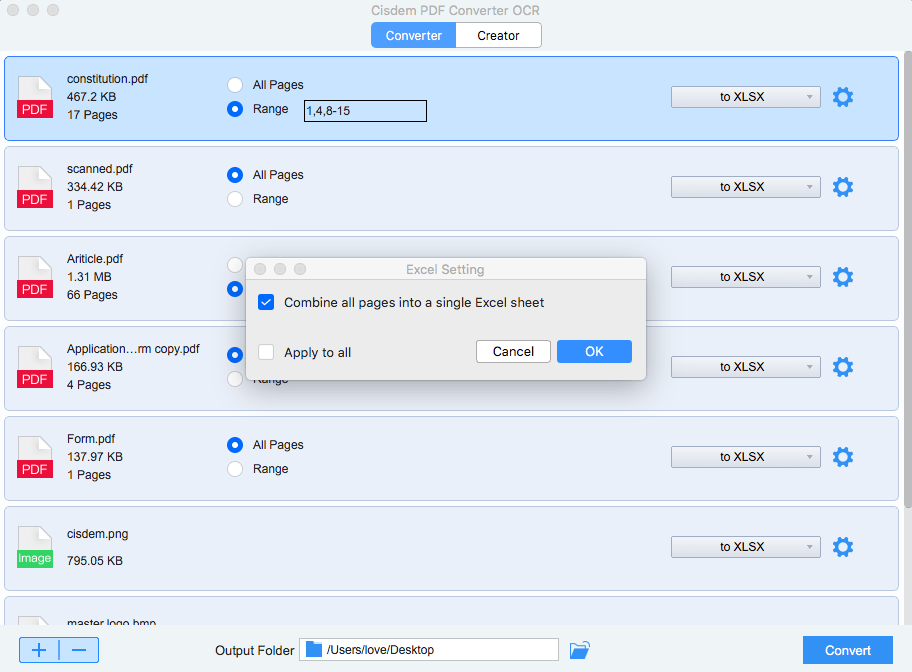The height and width of the screenshot is (672, 912).
Task: Click the Output Folder path field
Action: [429, 650]
